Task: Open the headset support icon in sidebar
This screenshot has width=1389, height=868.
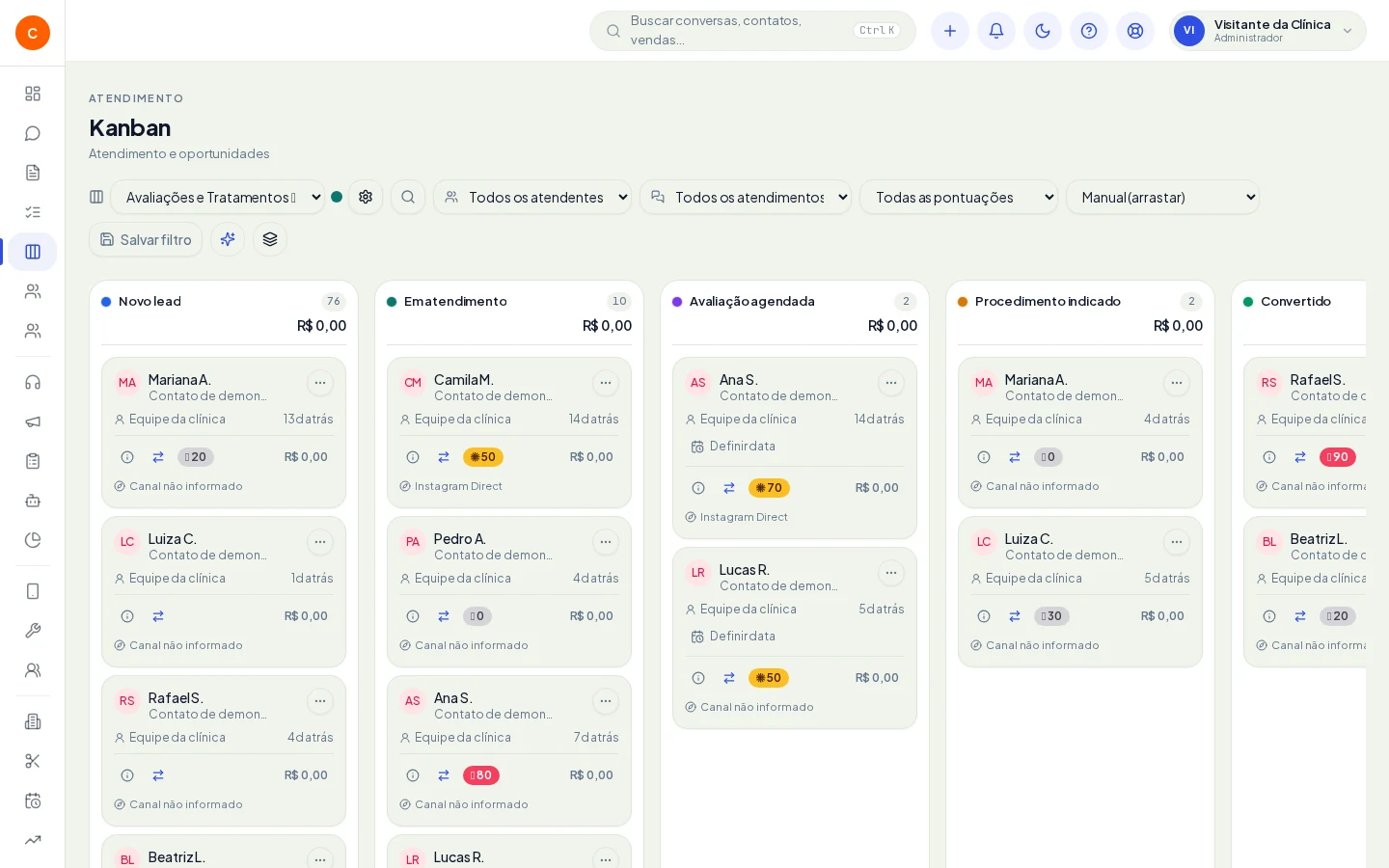Action: [33, 382]
